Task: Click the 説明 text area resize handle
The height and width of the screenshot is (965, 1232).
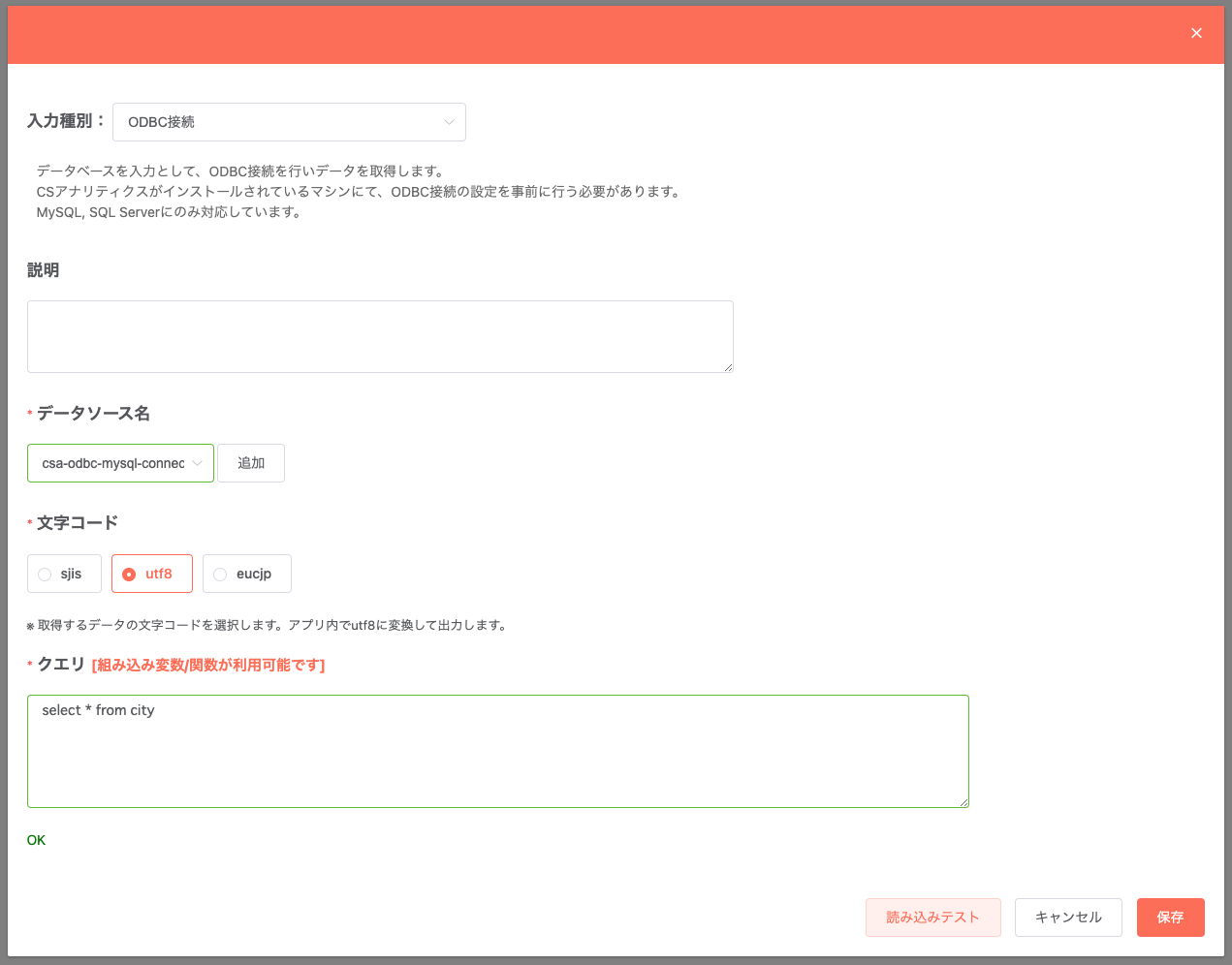Action: [728, 367]
